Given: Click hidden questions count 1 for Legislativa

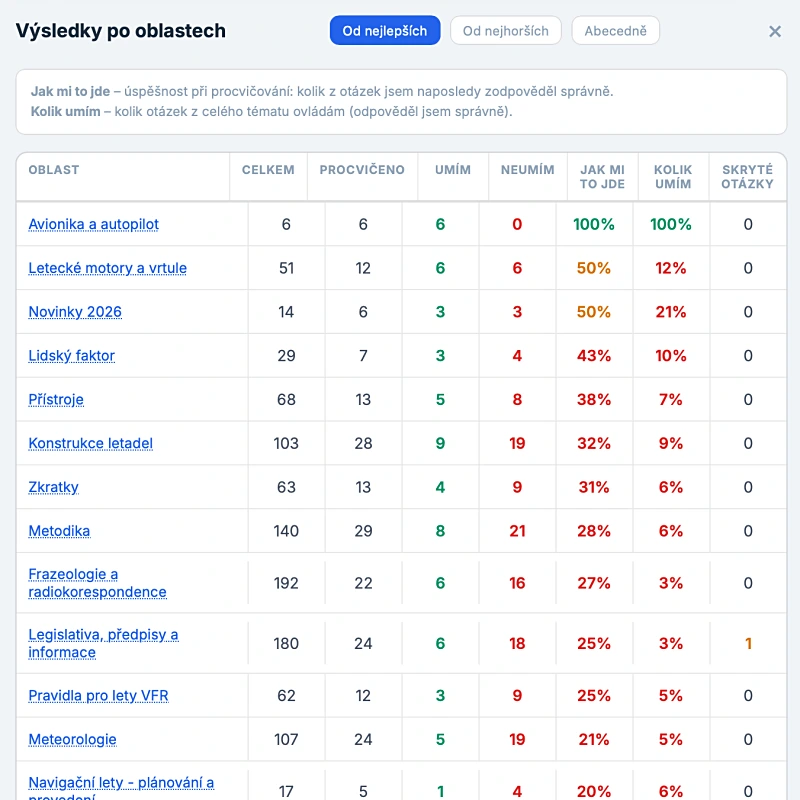Looking at the screenshot, I should point(748,643).
